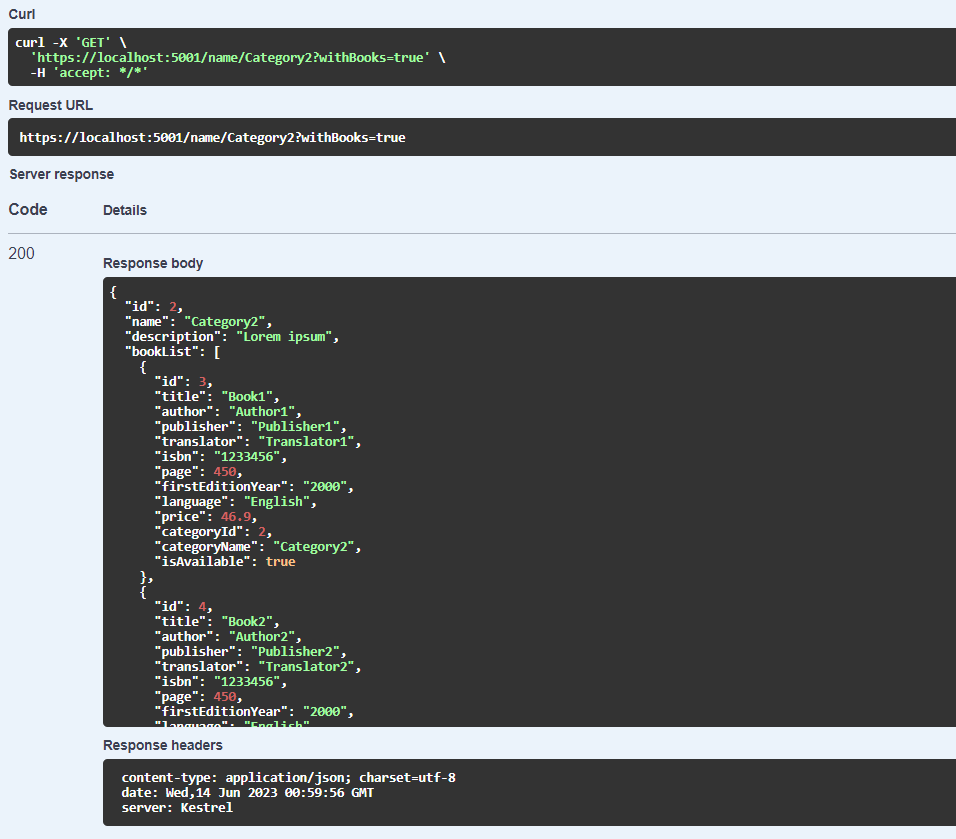956x839 pixels.
Task: Click the 'Server response' heading
Action: coord(62,174)
